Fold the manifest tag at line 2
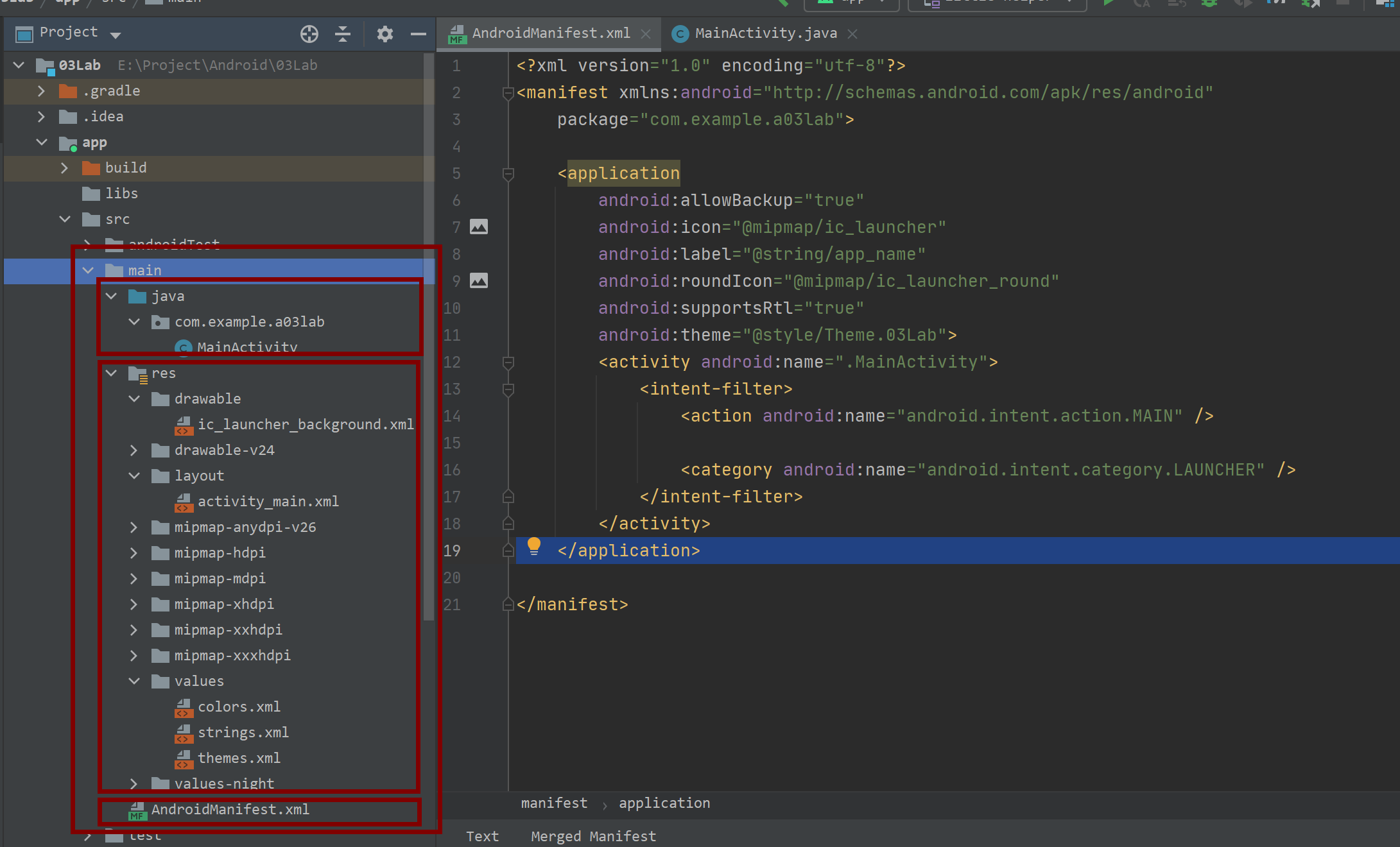The image size is (1400, 847). pos(508,94)
